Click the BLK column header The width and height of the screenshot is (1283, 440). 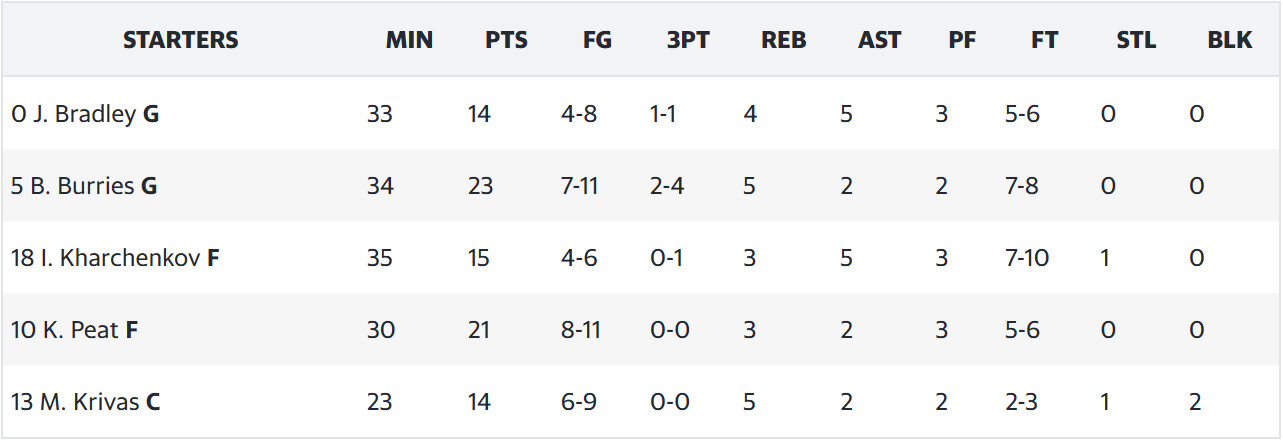click(x=1230, y=40)
